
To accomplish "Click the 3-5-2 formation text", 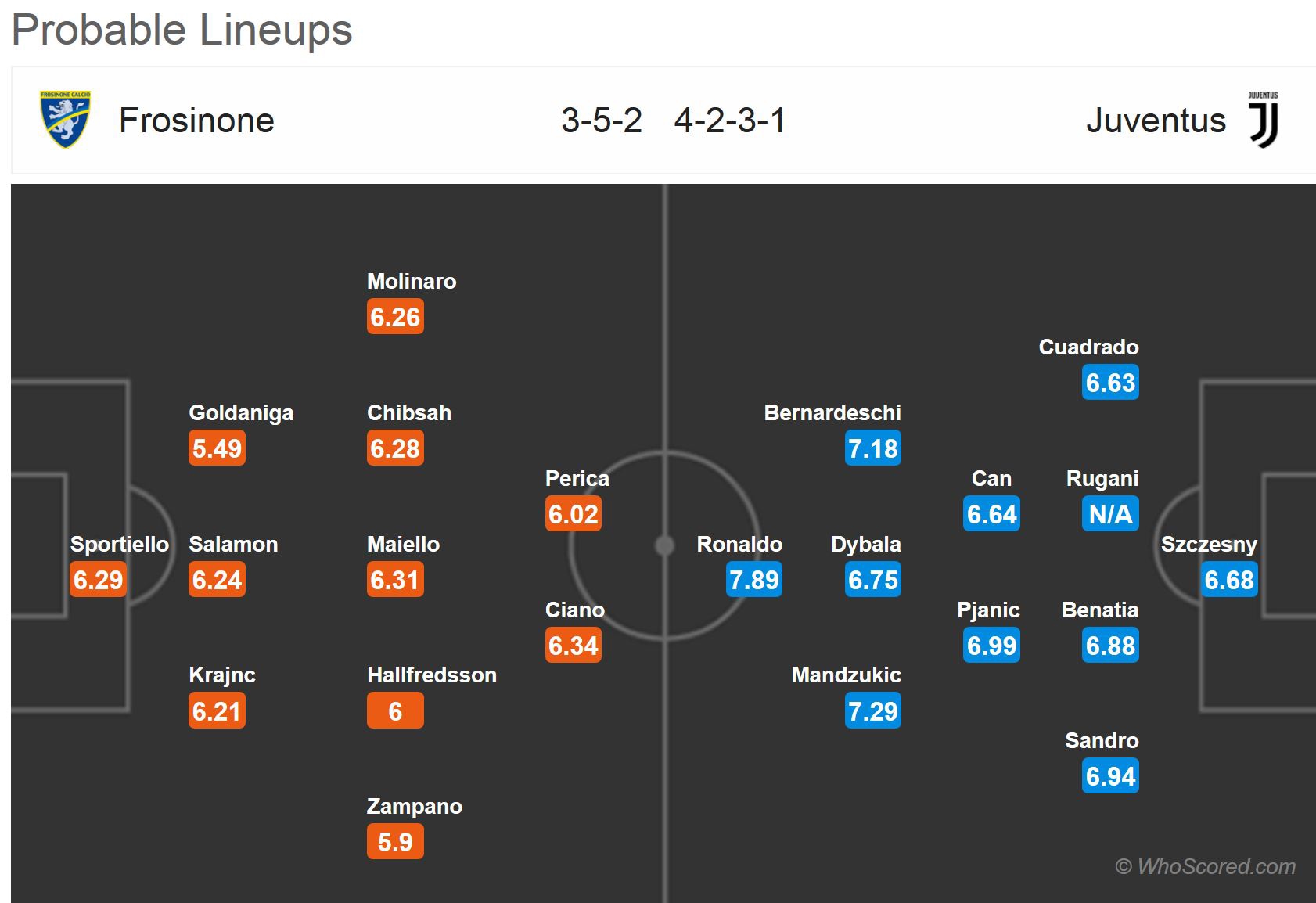I will pyautogui.click(x=602, y=121).
